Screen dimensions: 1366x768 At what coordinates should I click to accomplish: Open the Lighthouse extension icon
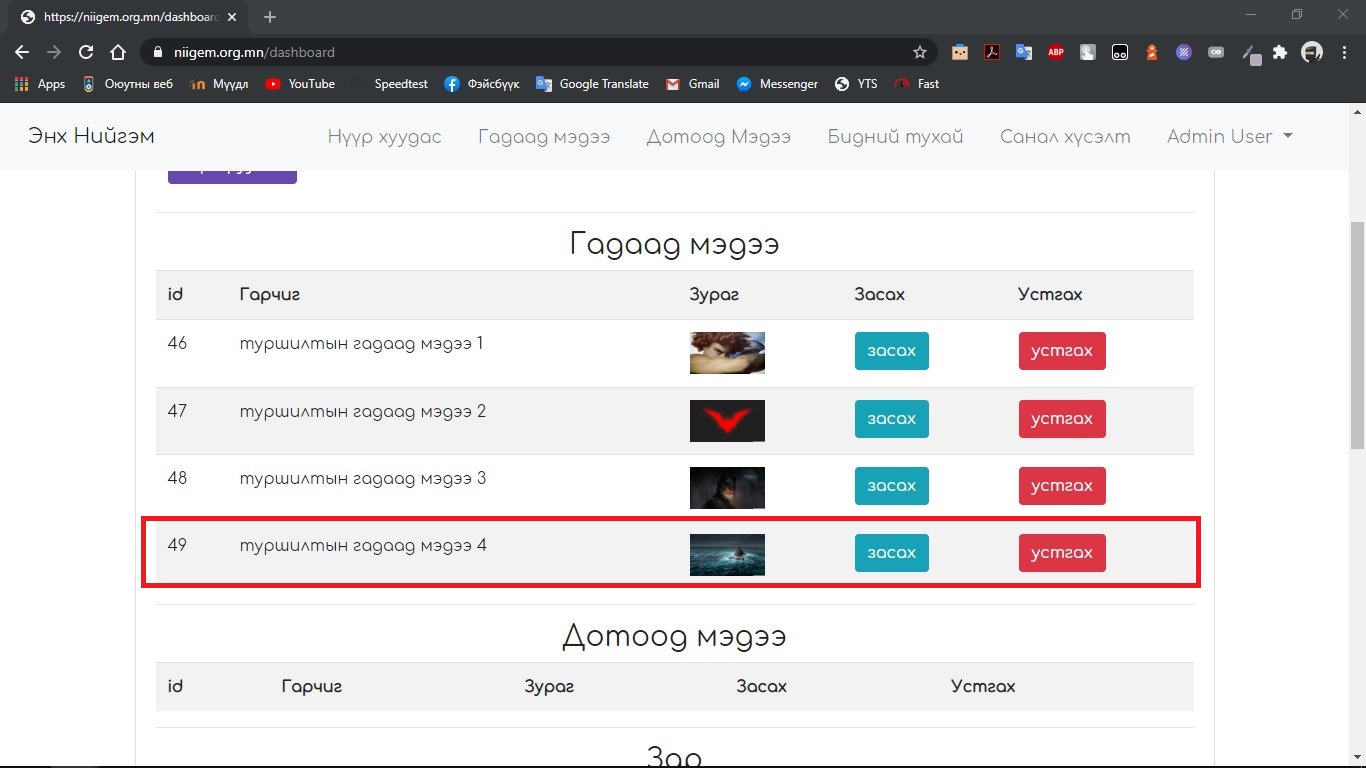point(1151,52)
